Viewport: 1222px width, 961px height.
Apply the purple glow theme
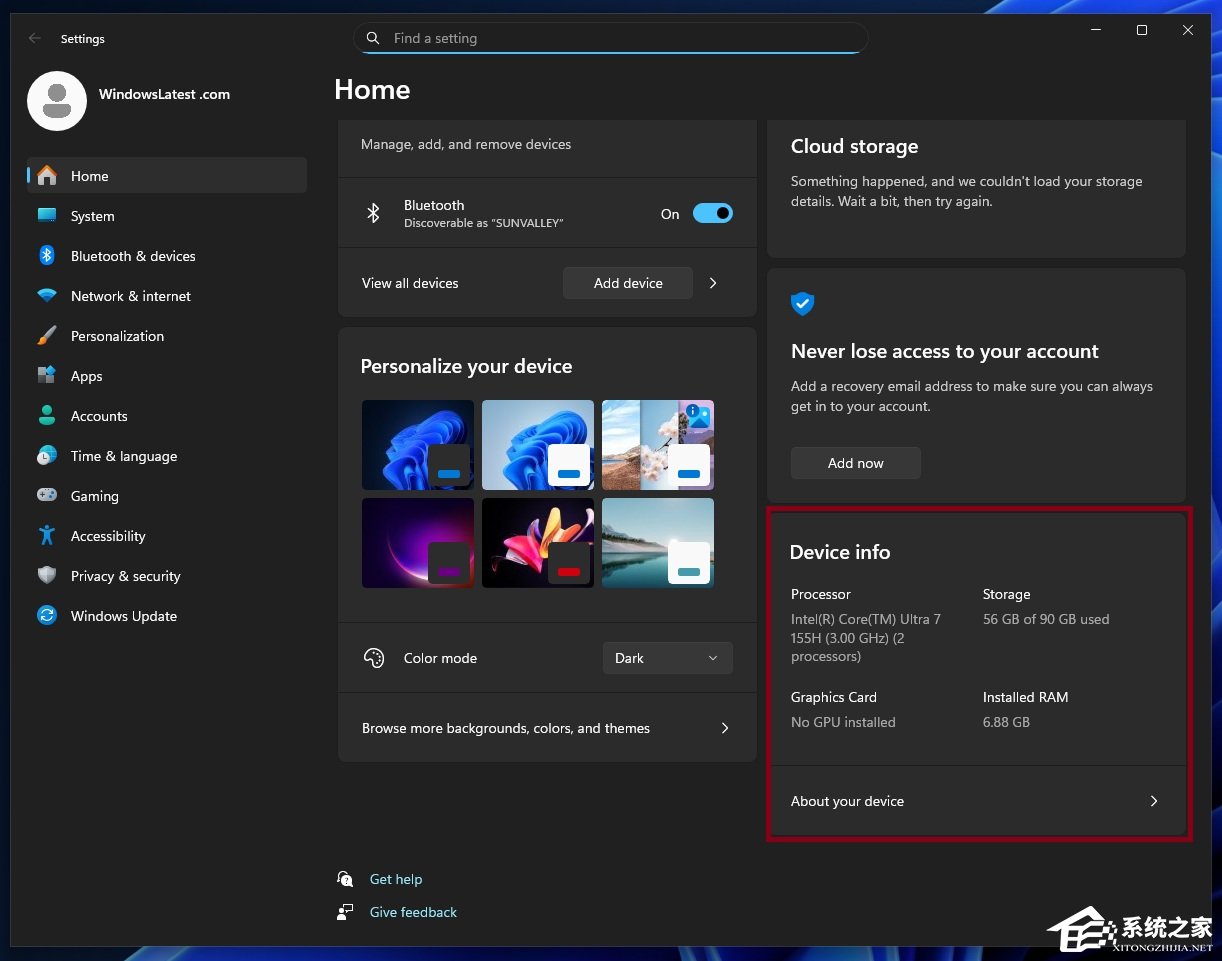tap(418, 543)
